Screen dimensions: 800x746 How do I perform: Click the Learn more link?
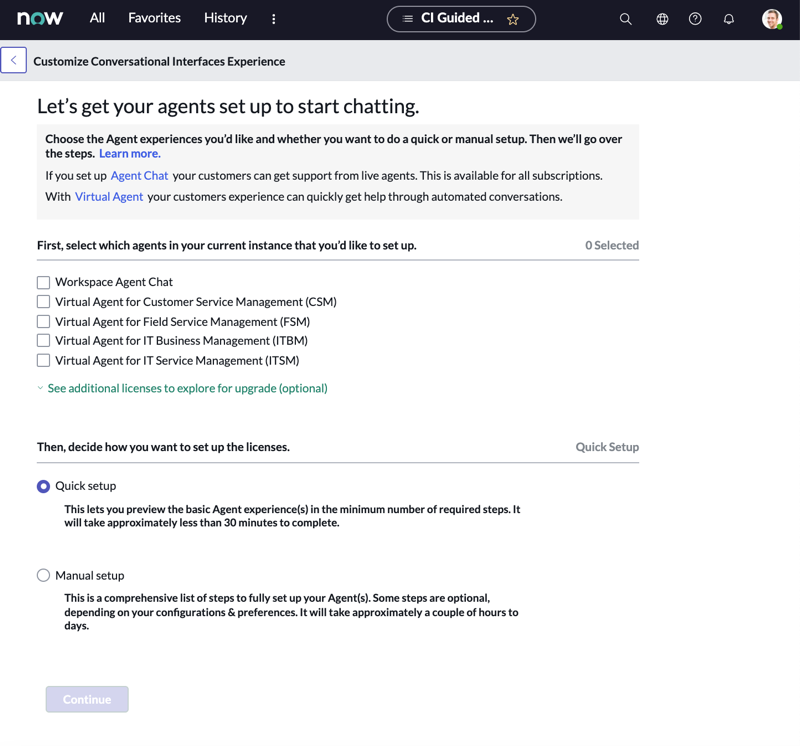pyautogui.click(x=130, y=154)
